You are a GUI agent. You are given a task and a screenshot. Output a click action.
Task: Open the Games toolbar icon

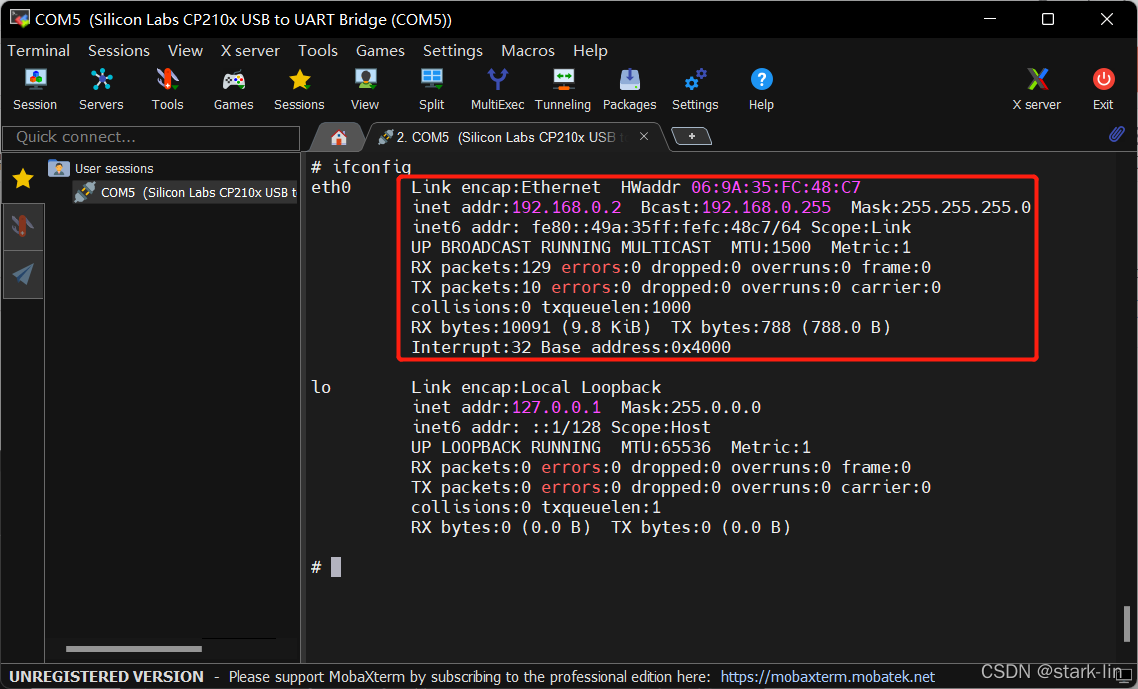(x=233, y=89)
